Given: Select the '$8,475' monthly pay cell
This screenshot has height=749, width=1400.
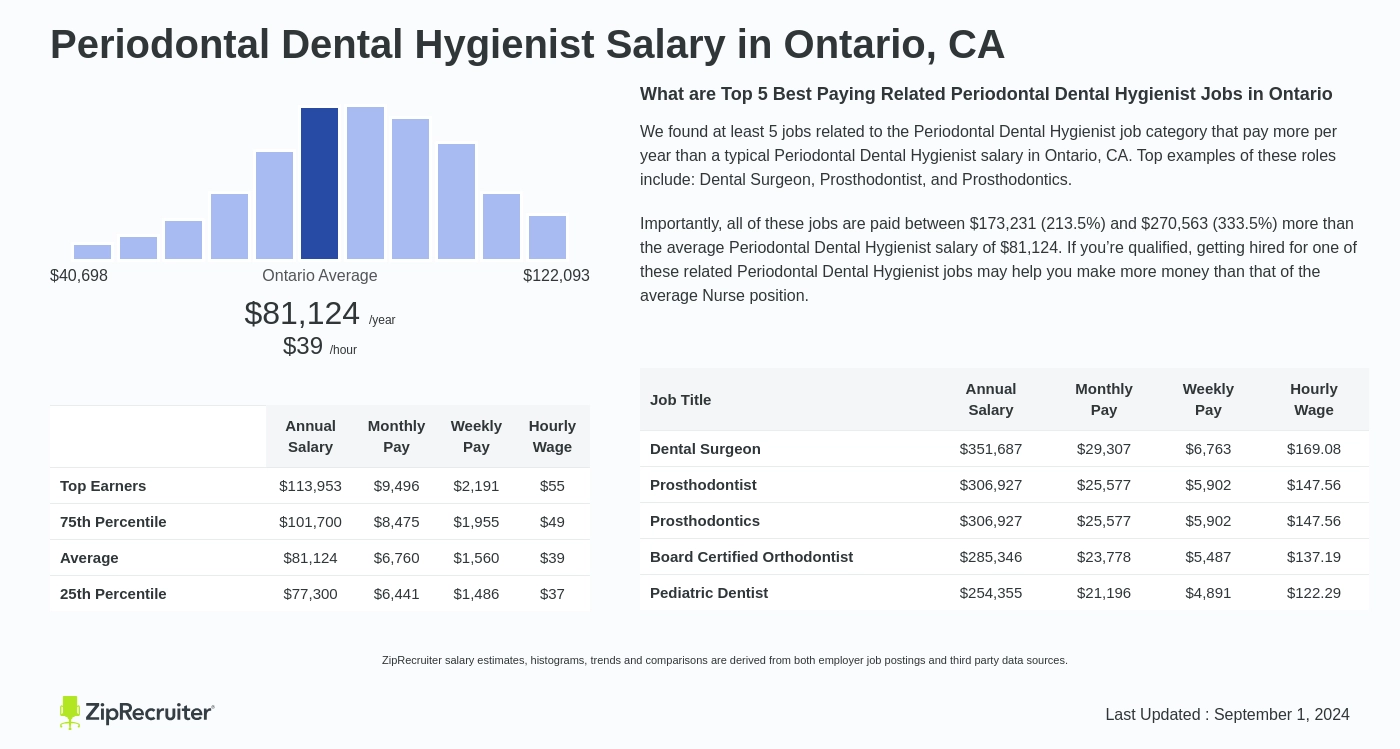Looking at the screenshot, I should pos(396,522).
